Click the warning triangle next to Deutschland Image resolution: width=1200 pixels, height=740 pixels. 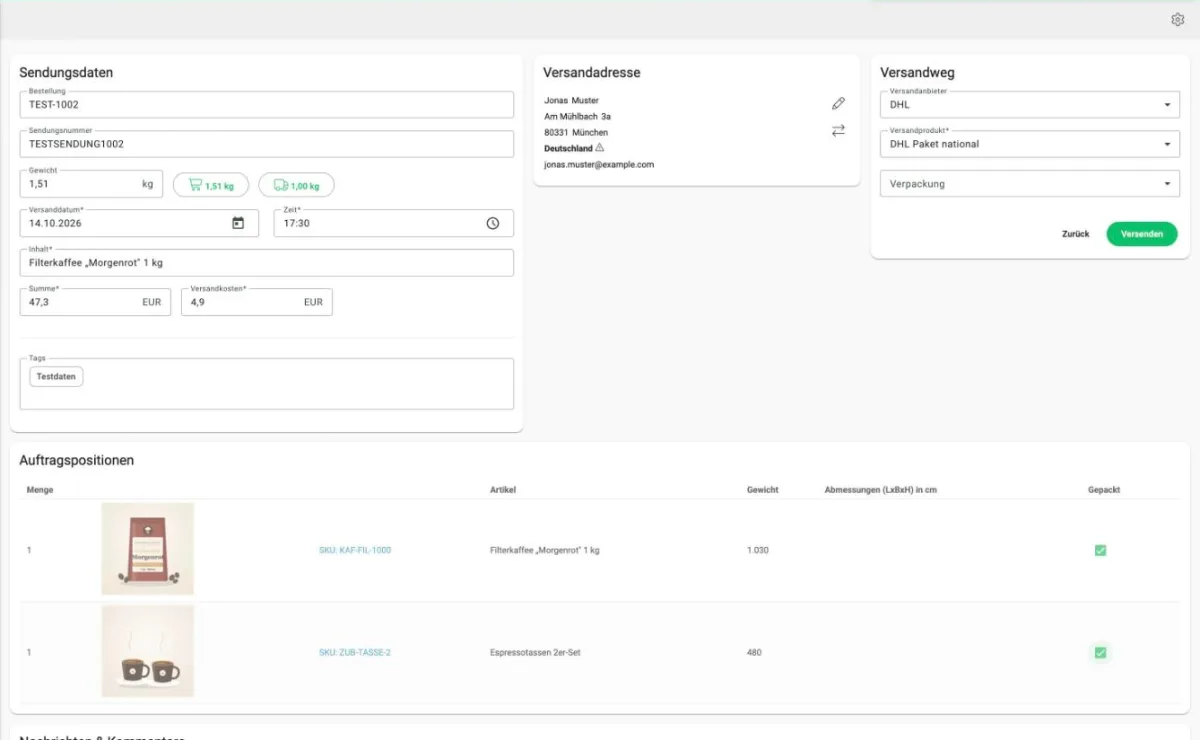point(600,148)
